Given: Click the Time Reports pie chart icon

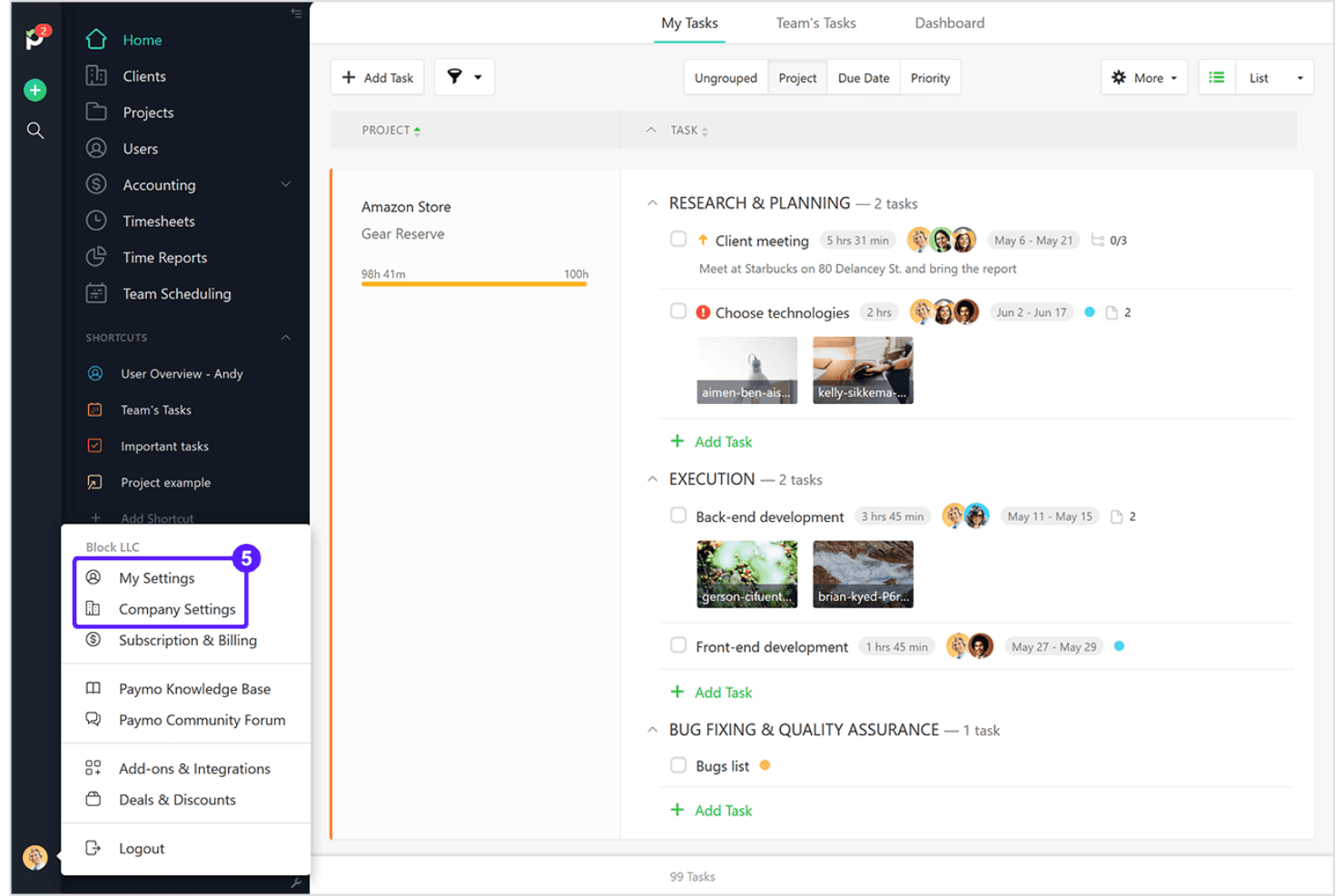Looking at the screenshot, I should pyautogui.click(x=96, y=257).
